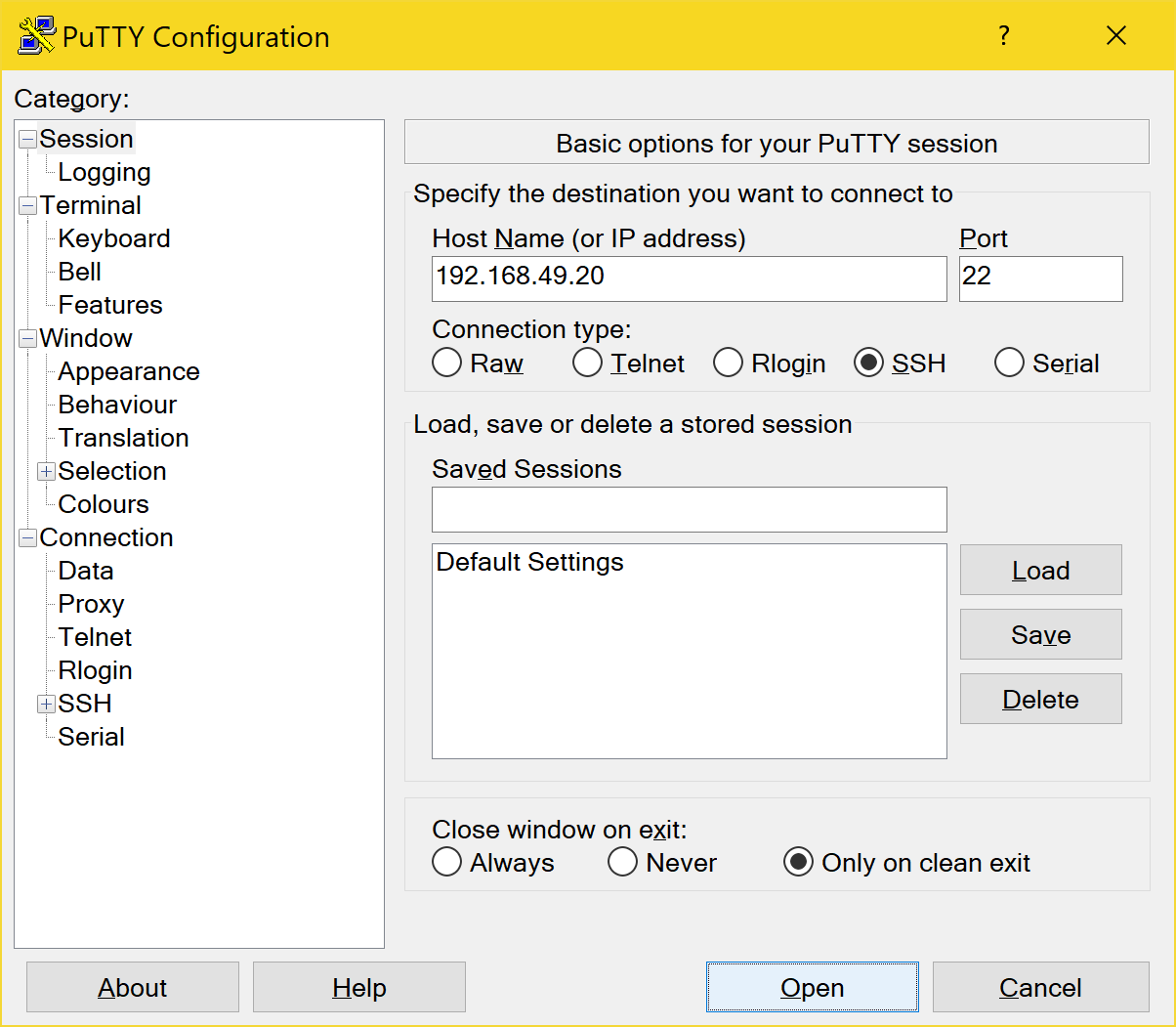Collapse the Connection branch

(27, 537)
